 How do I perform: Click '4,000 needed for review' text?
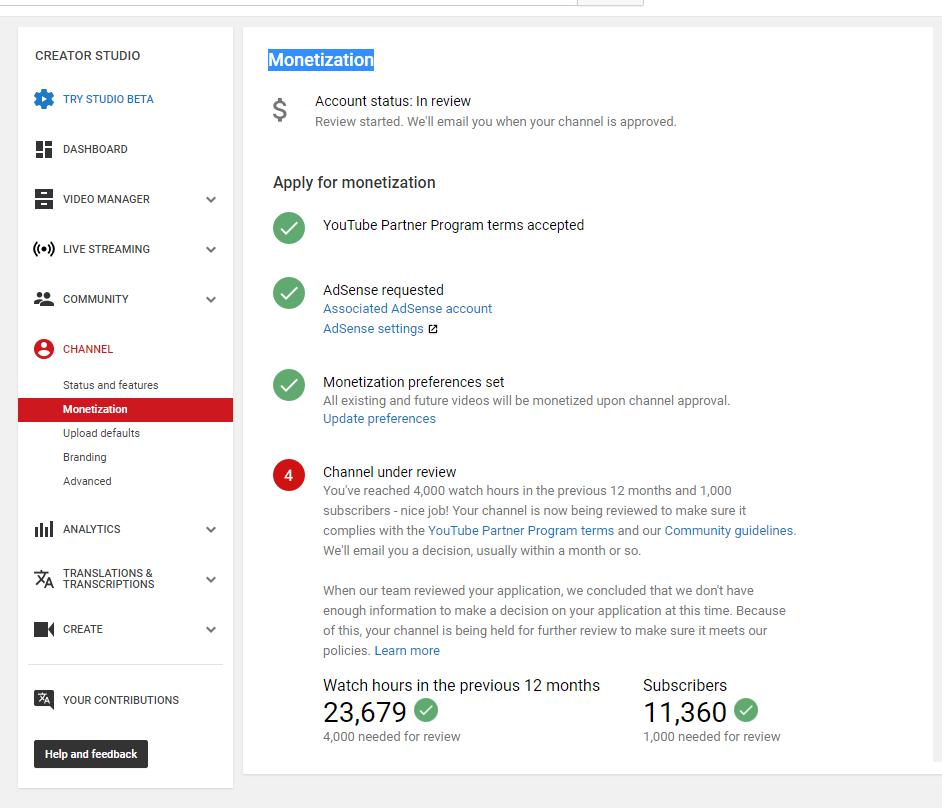pos(392,737)
